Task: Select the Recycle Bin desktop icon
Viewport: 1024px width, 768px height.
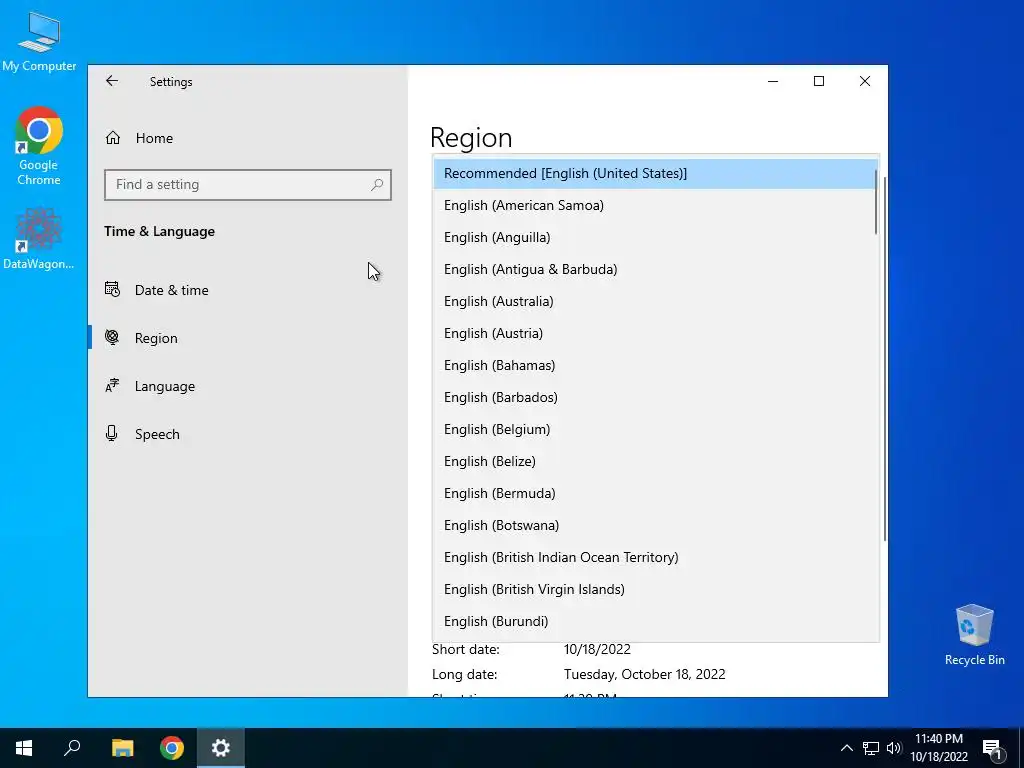Action: coord(974,635)
